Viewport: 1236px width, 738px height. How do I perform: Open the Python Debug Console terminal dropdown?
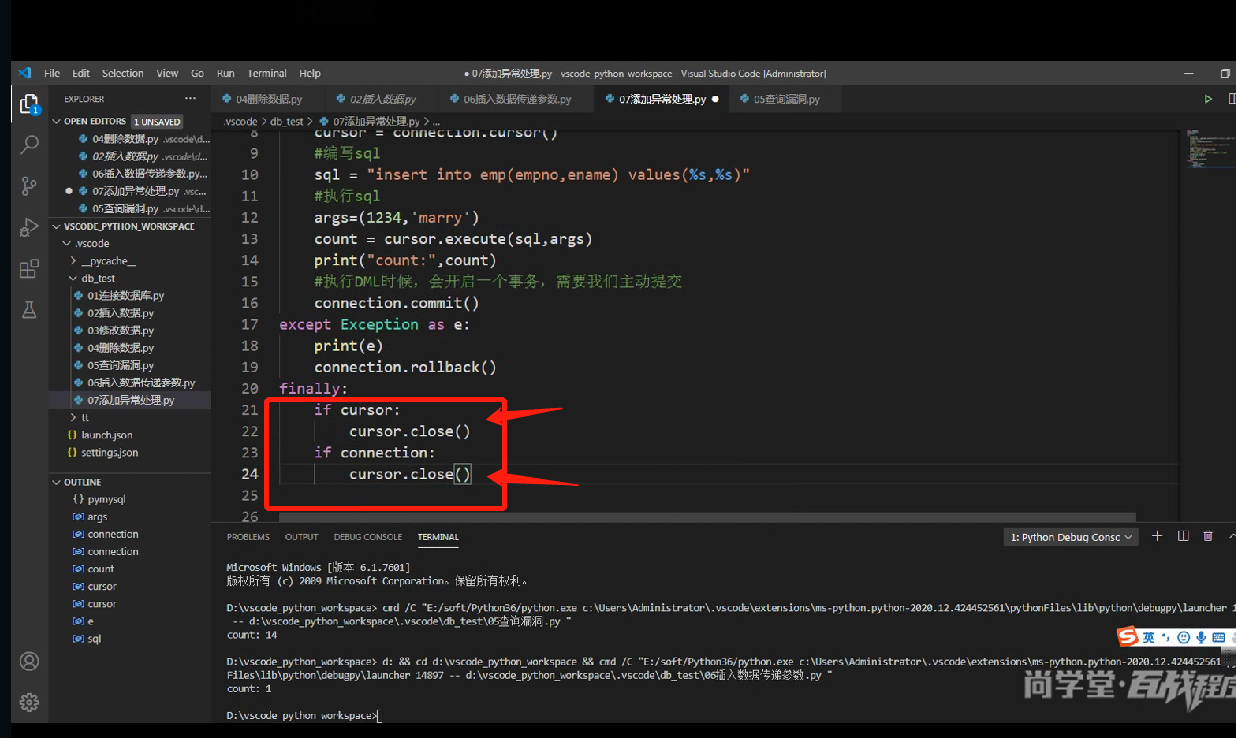[1071, 537]
